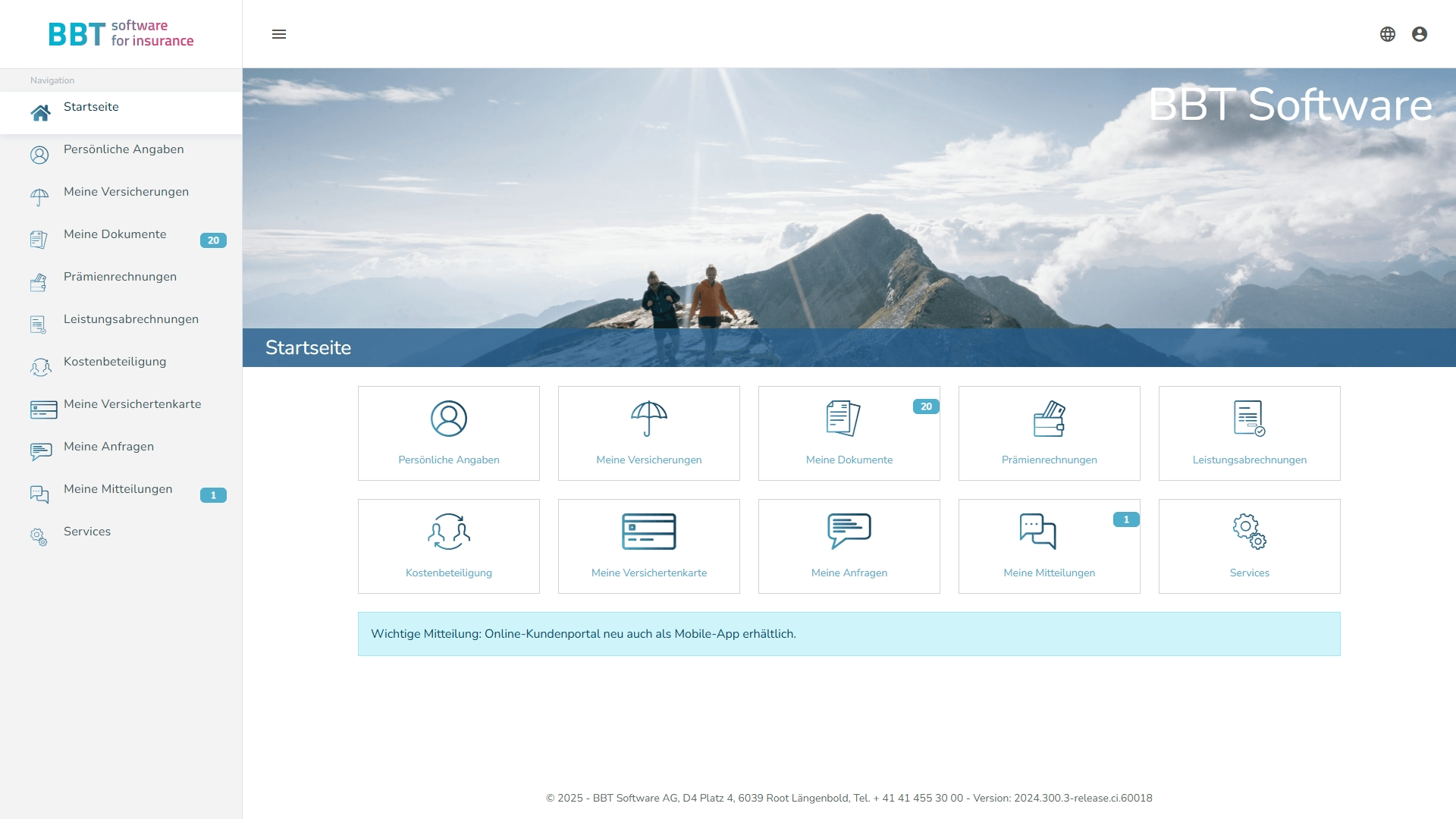Click the chat bubbles icon on Meine Mitteilungen tile

point(1038,532)
